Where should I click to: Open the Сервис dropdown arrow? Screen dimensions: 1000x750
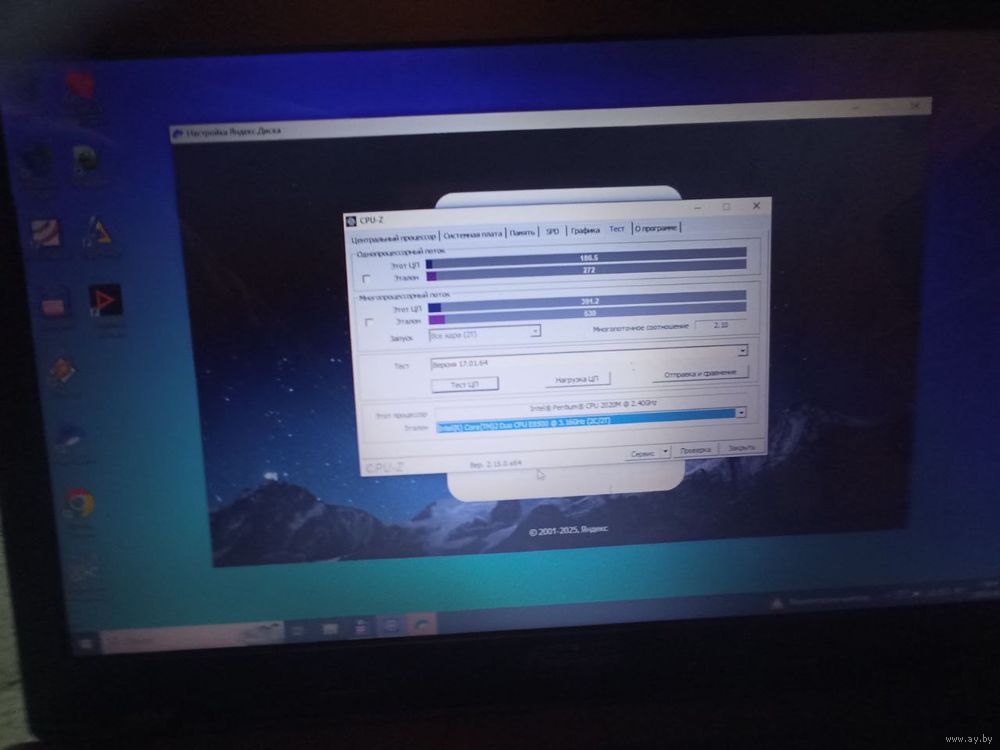click(666, 451)
